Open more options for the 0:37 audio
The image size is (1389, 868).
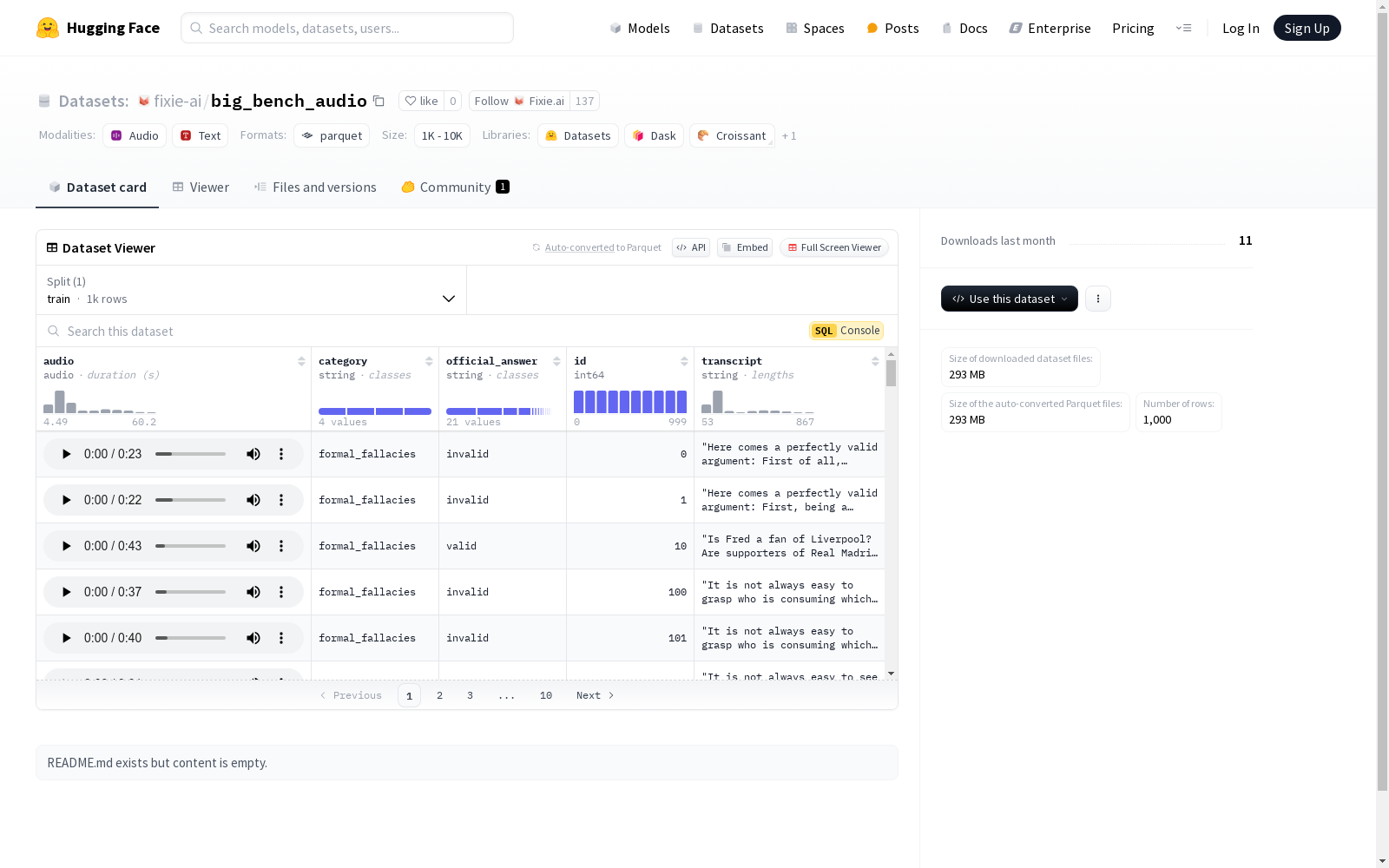coord(281,592)
